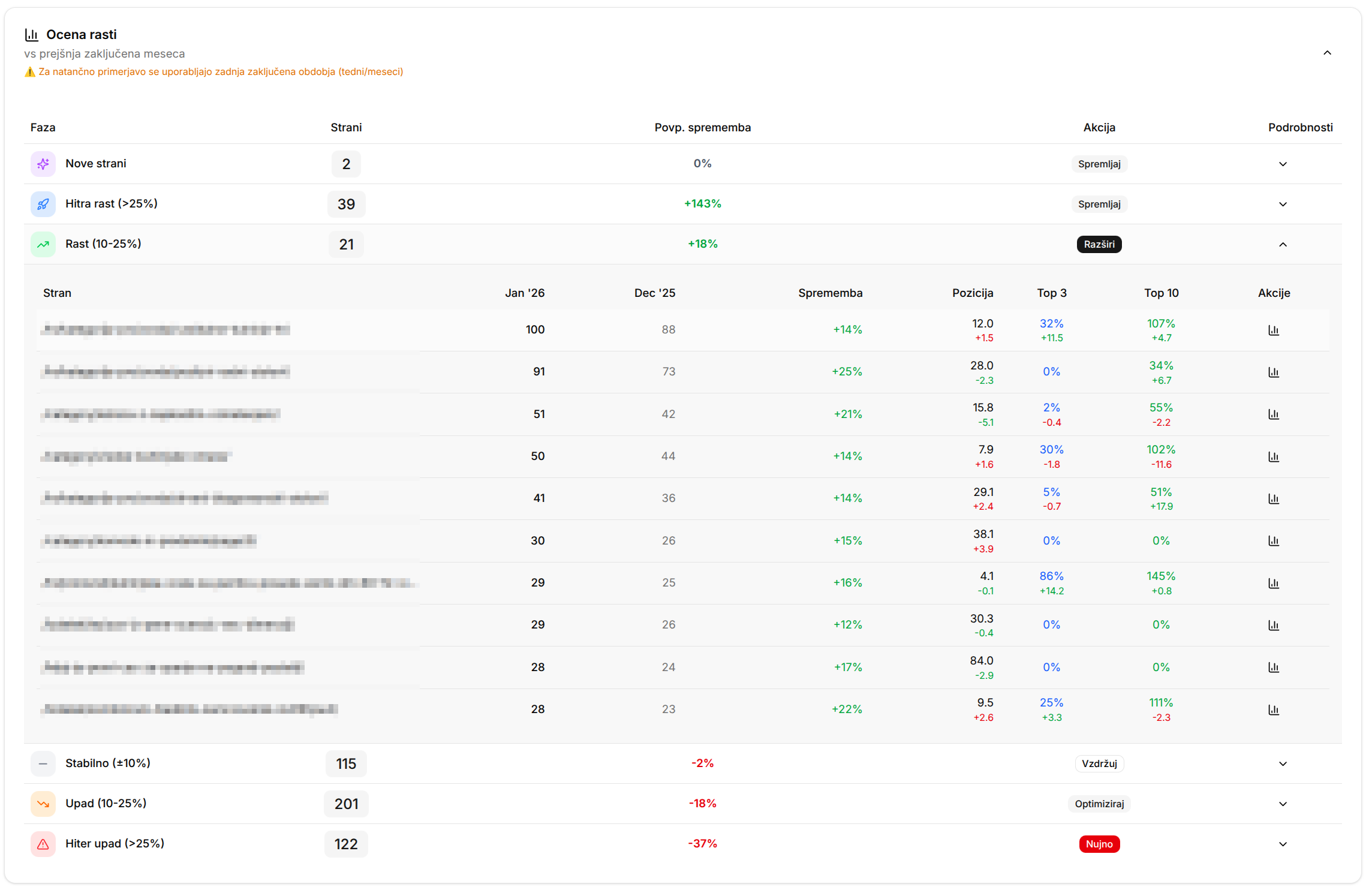Collapse the Ocena rasti card

(x=1327, y=53)
